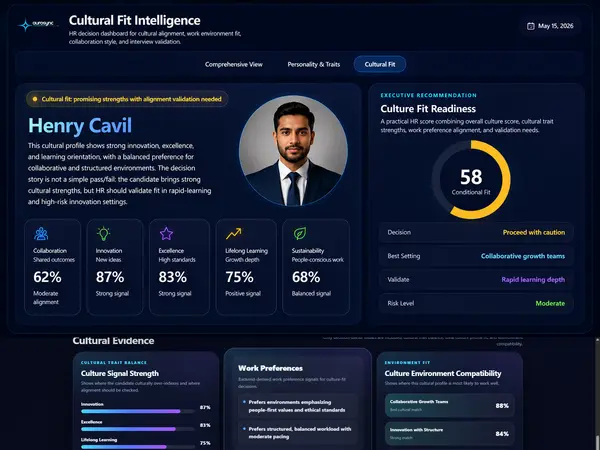Switch to the Personality & Traits tab

coord(314,64)
